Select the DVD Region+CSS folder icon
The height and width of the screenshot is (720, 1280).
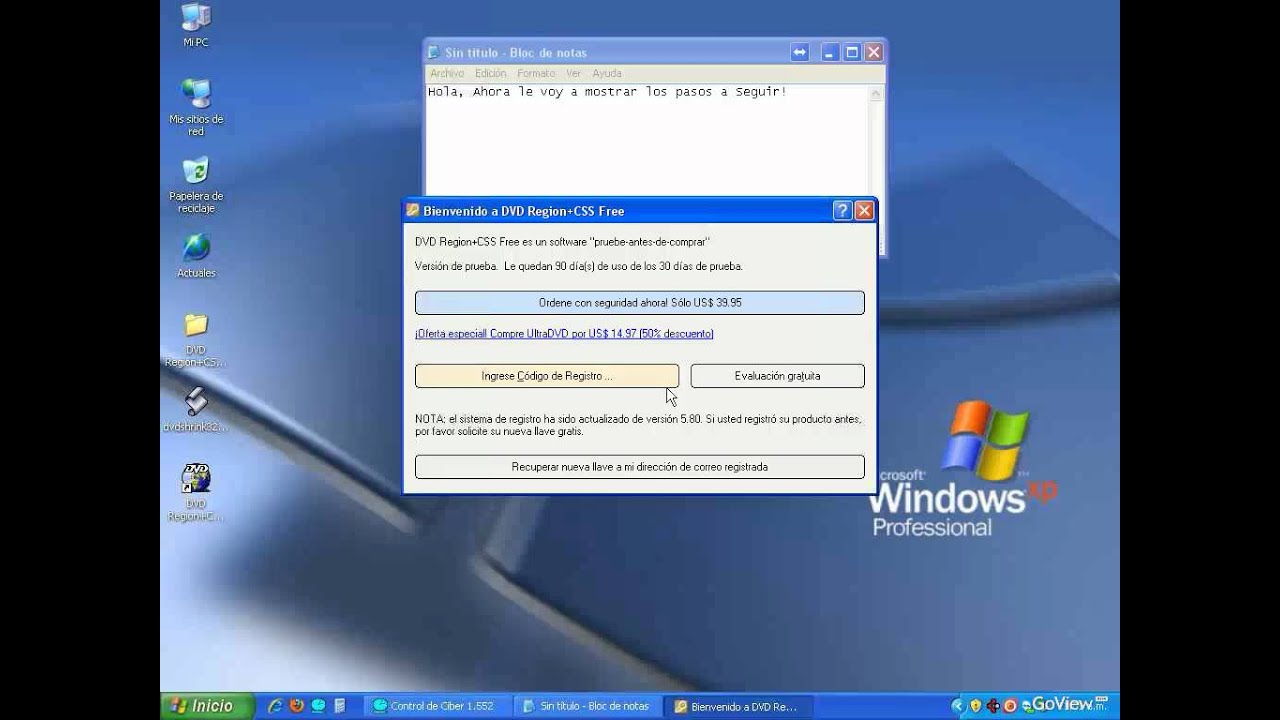tap(196, 340)
